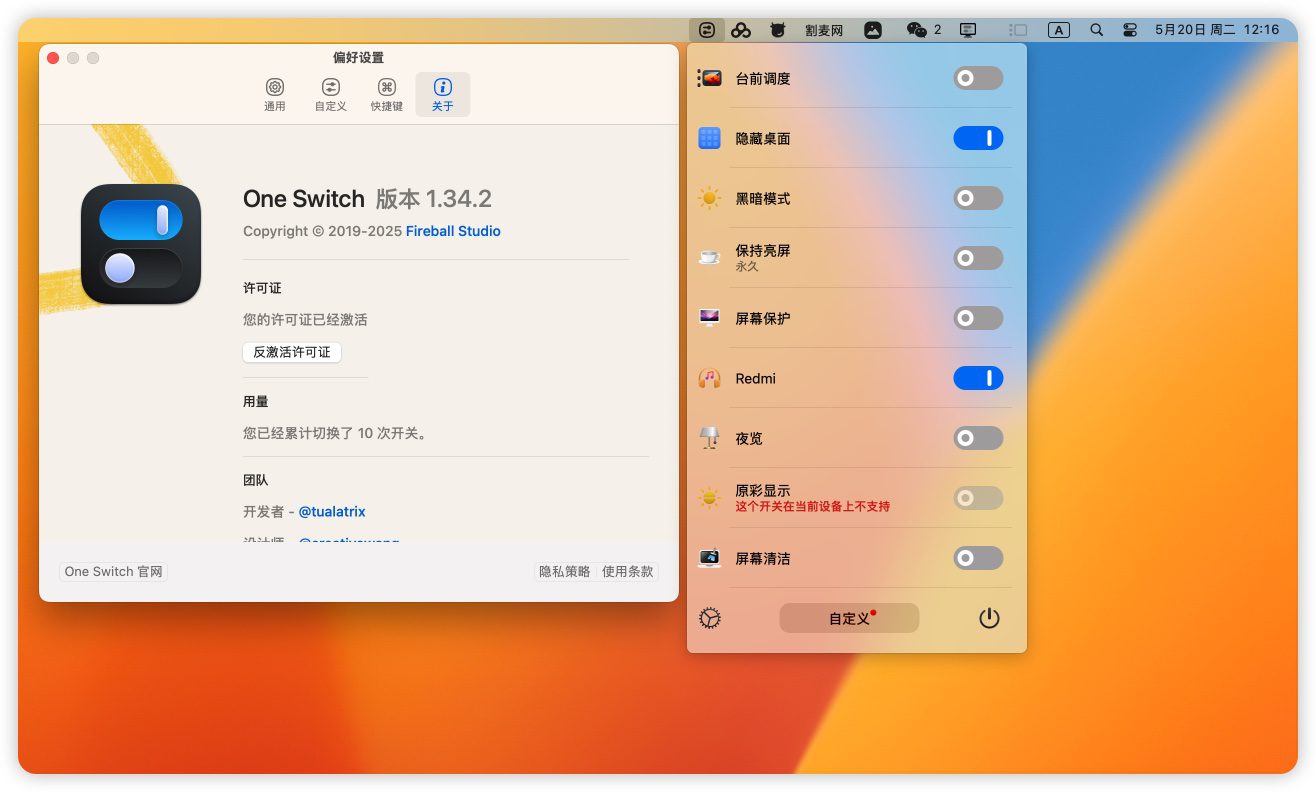Image resolution: width=1316 pixels, height=792 pixels.
Task: Click the usage text '您已经累计切换了 10 次开关。'
Action: [x=335, y=434]
